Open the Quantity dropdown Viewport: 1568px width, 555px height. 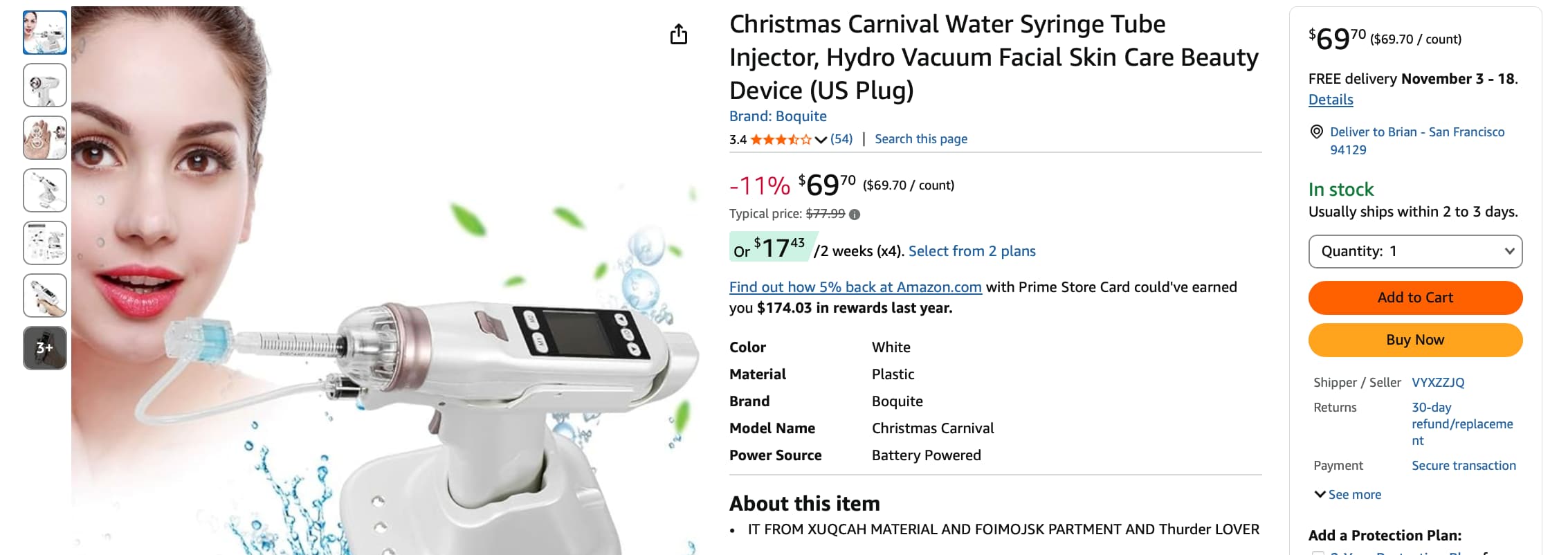click(x=1415, y=251)
